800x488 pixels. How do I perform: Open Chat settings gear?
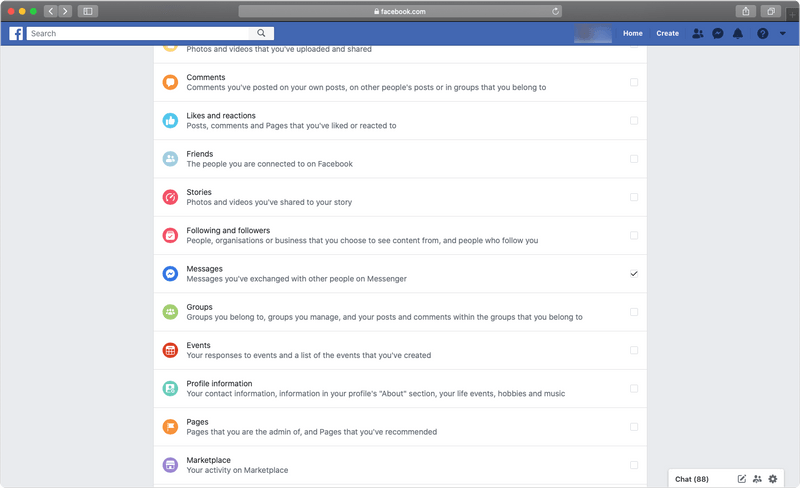point(773,479)
